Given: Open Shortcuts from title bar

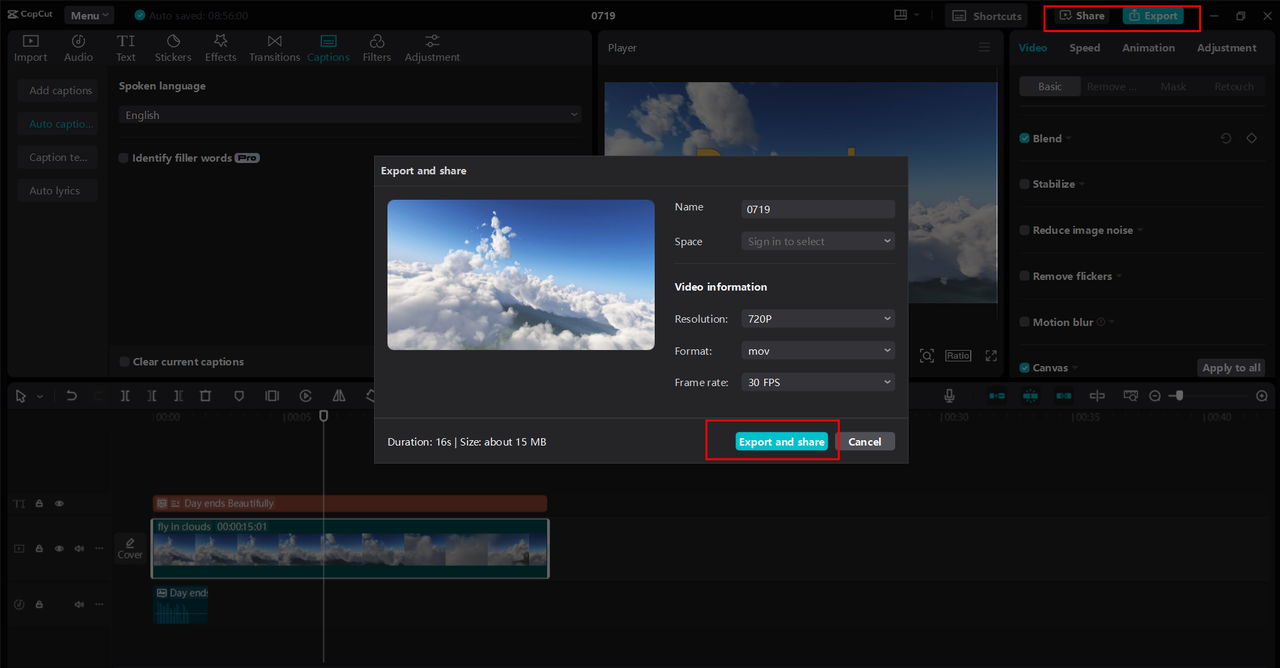Looking at the screenshot, I should click(987, 16).
